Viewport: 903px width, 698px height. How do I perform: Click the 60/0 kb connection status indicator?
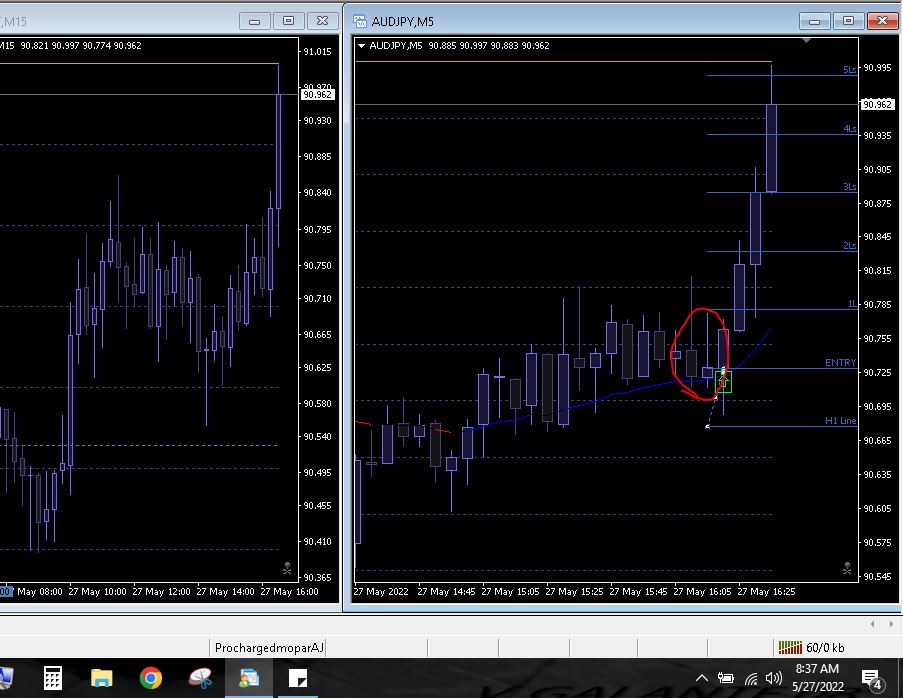[811, 648]
